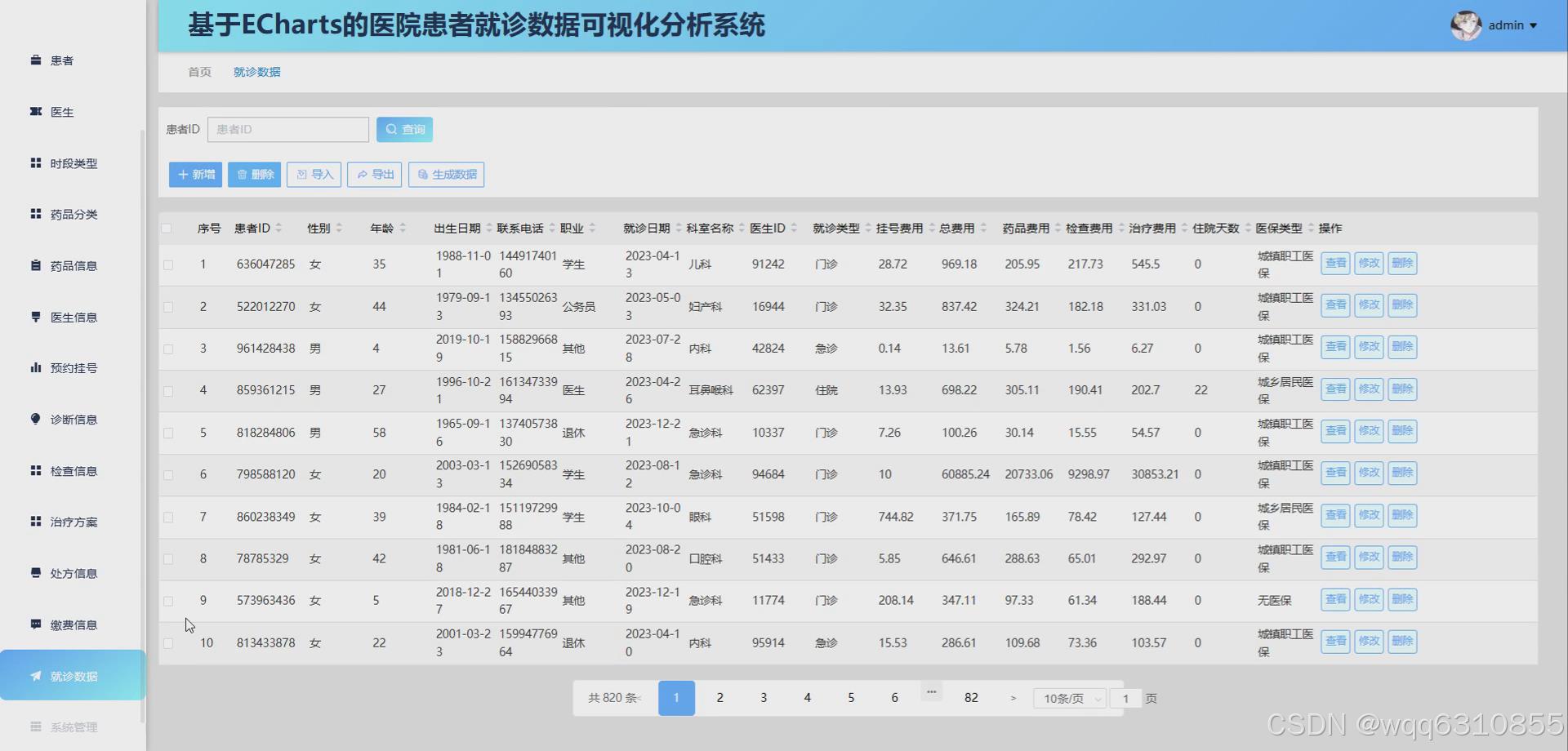
Task: Check the row for patient 522012270
Action: [x=168, y=307]
